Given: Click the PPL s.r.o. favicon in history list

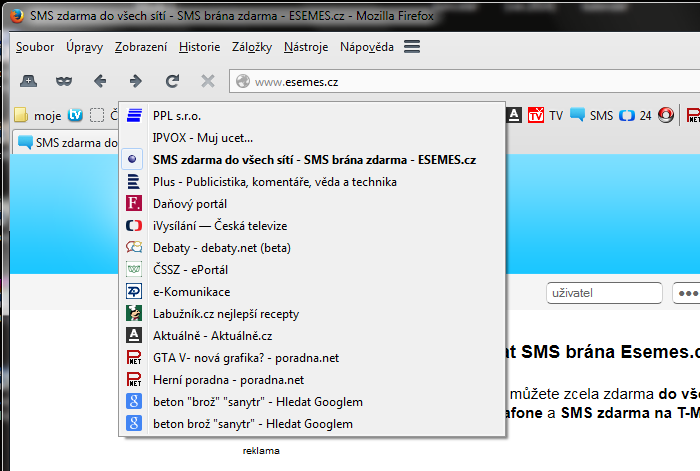Looking at the screenshot, I should click(x=134, y=115).
